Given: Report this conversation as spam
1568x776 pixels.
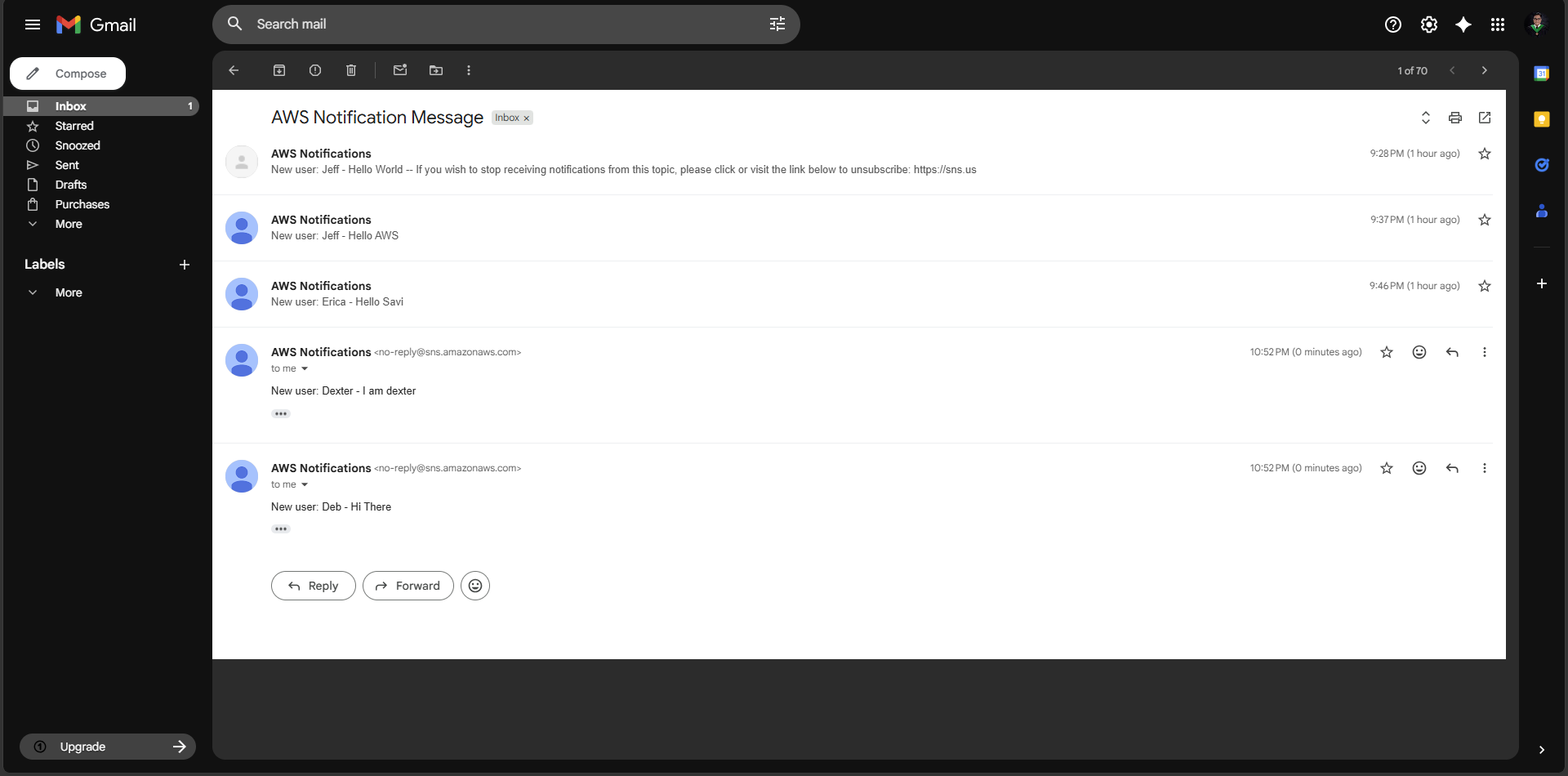Looking at the screenshot, I should [x=315, y=70].
